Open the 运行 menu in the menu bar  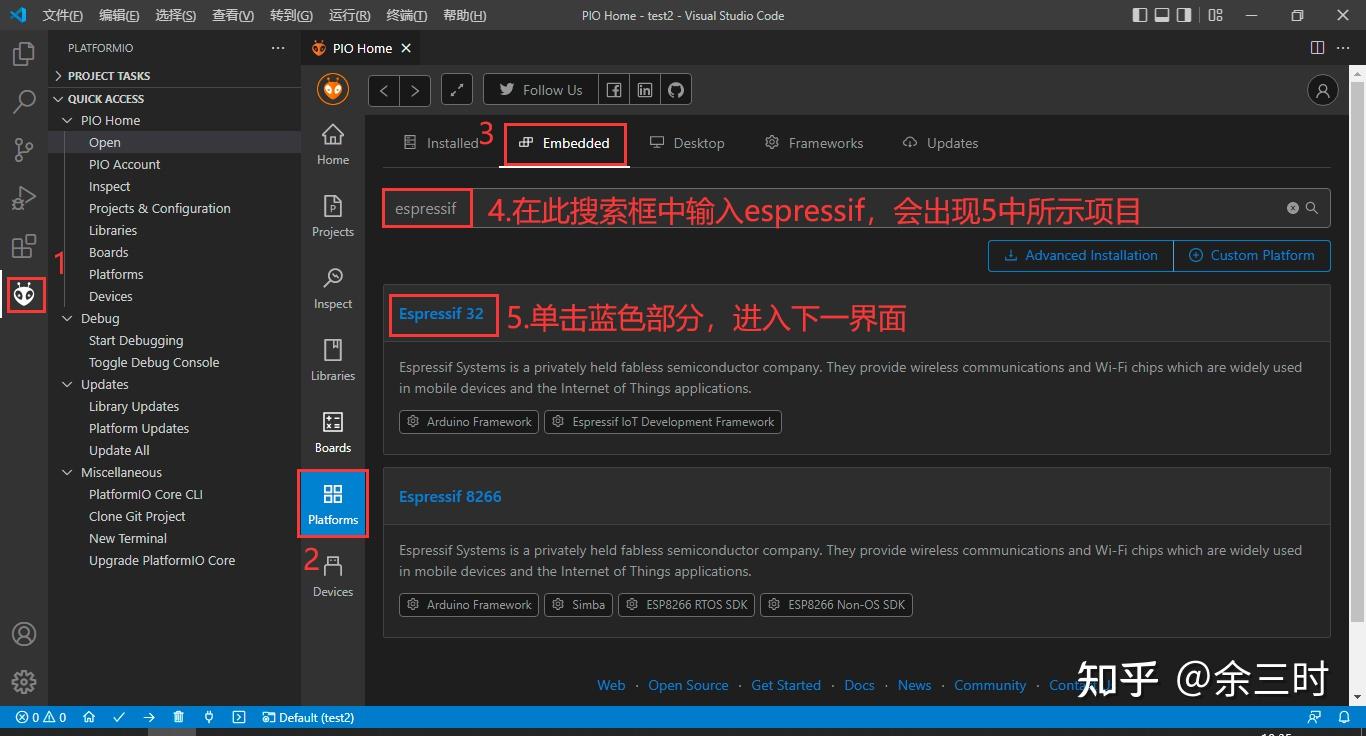347,15
